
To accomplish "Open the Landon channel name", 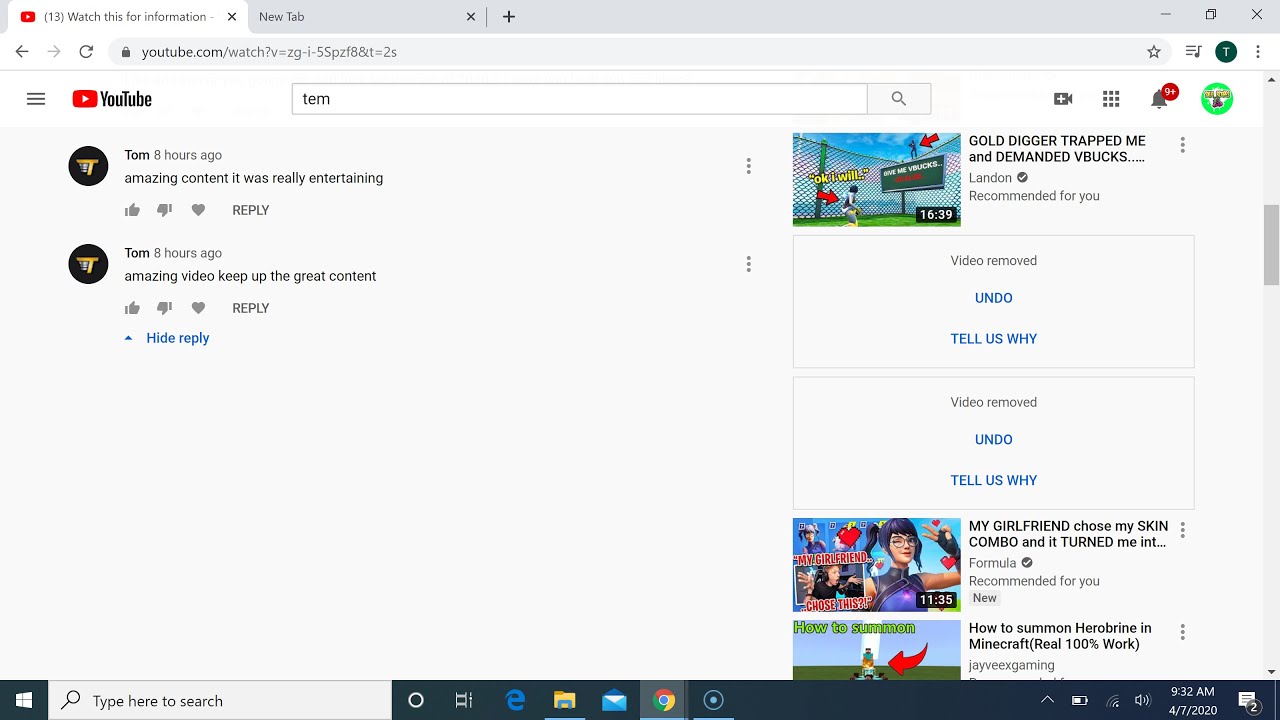I will click(990, 178).
